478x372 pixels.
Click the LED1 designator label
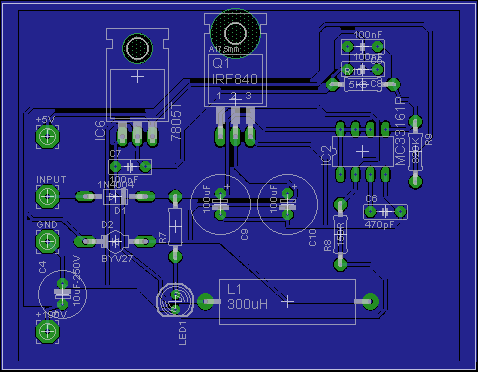click(183, 333)
